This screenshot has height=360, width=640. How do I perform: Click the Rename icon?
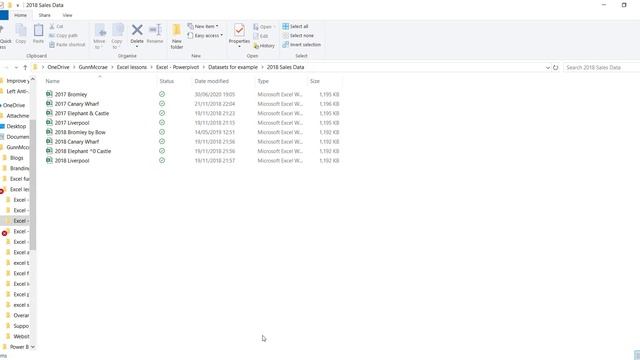click(155, 30)
